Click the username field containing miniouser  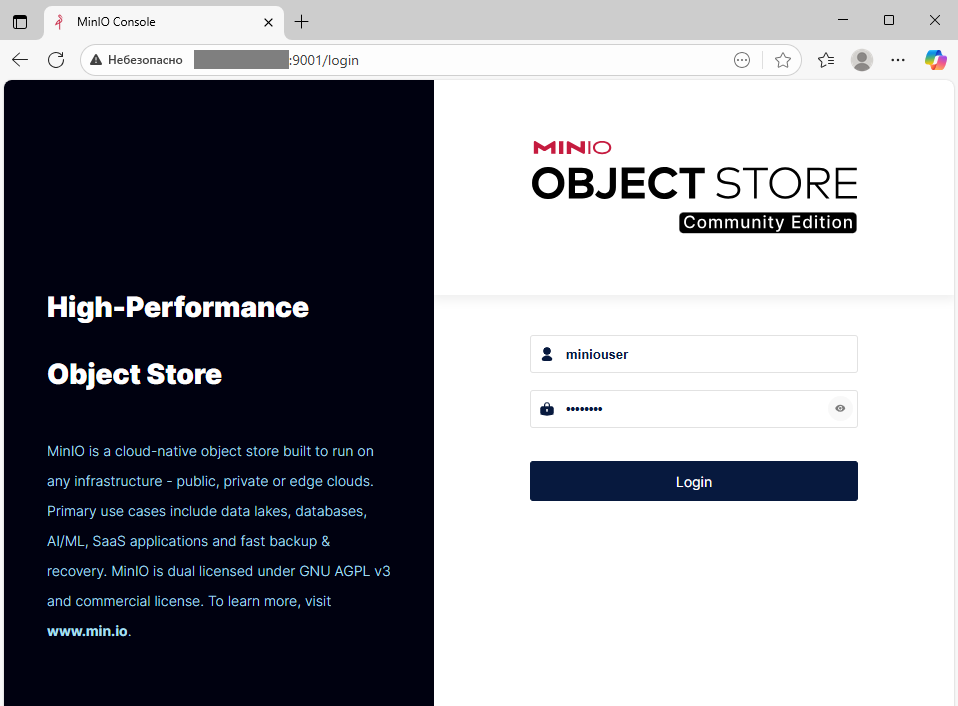[x=700, y=354]
